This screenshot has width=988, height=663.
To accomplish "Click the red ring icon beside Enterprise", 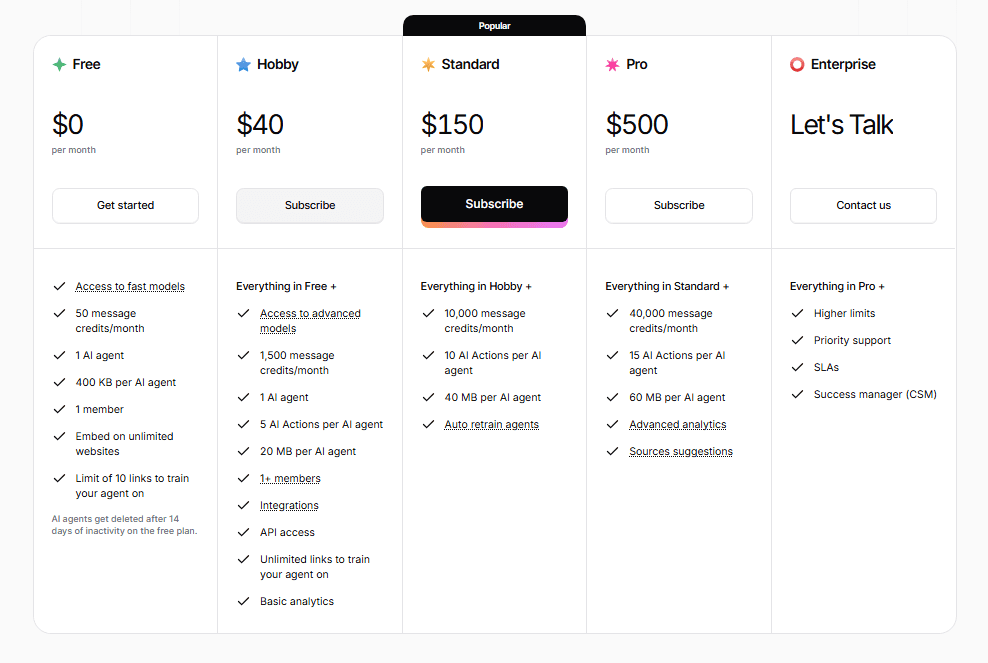I will (x=797, y=65).
